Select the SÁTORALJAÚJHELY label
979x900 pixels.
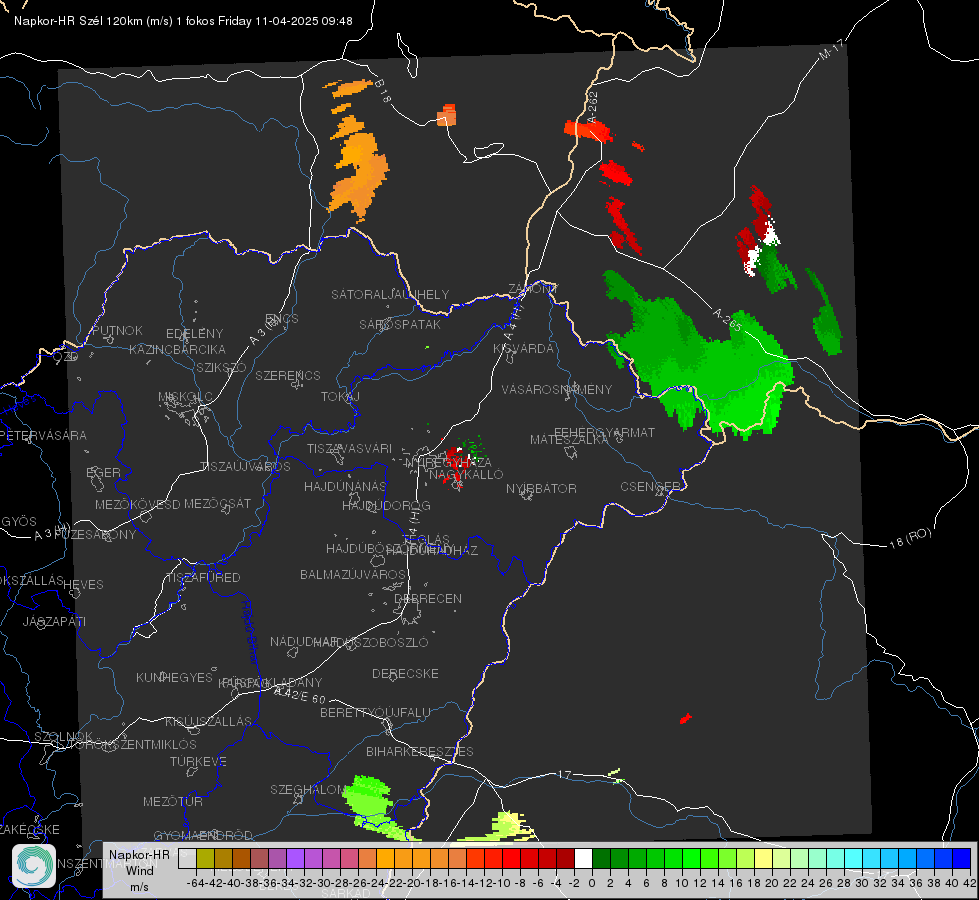[390, 294]
